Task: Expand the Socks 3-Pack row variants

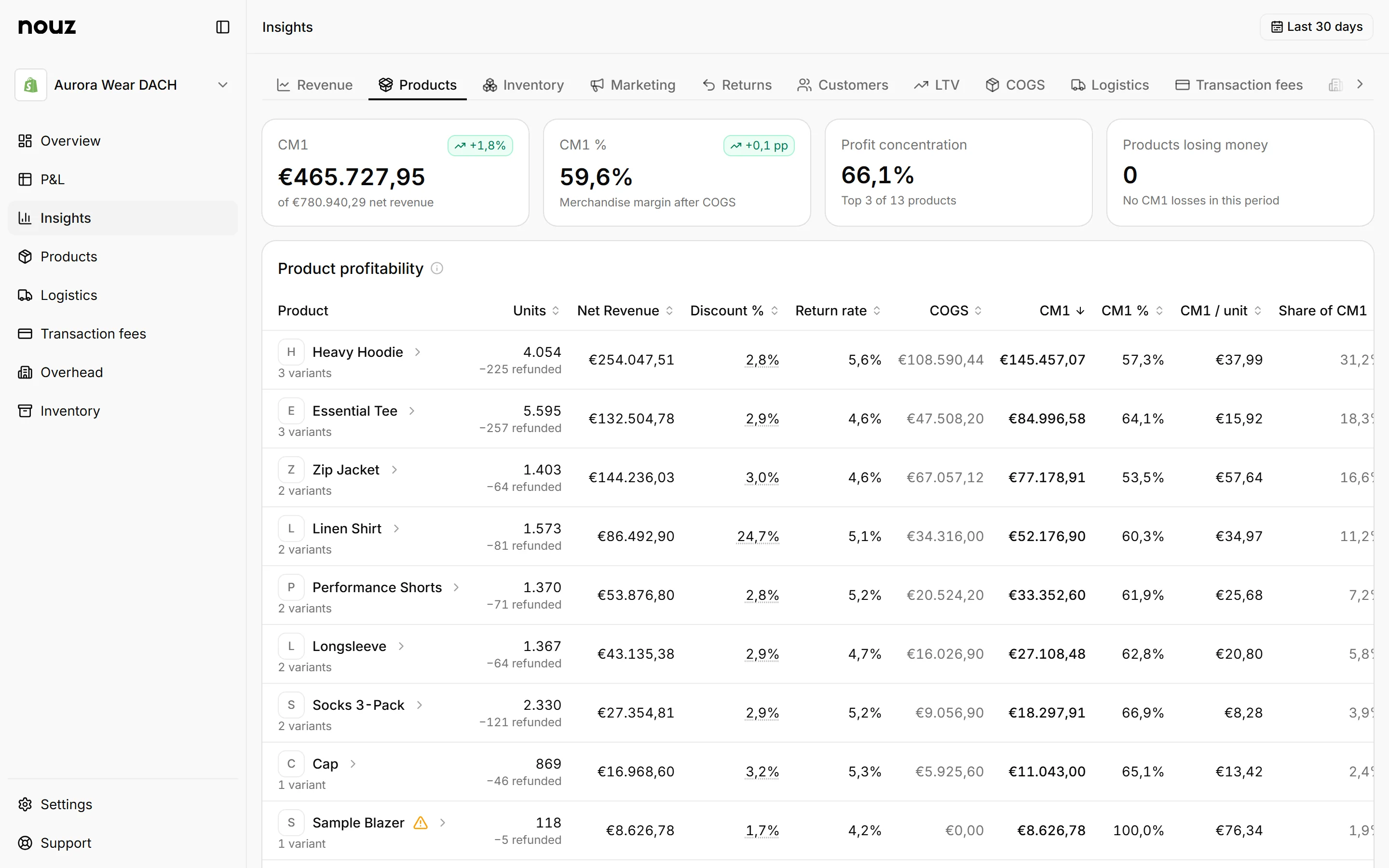Action: click(419, 705)
